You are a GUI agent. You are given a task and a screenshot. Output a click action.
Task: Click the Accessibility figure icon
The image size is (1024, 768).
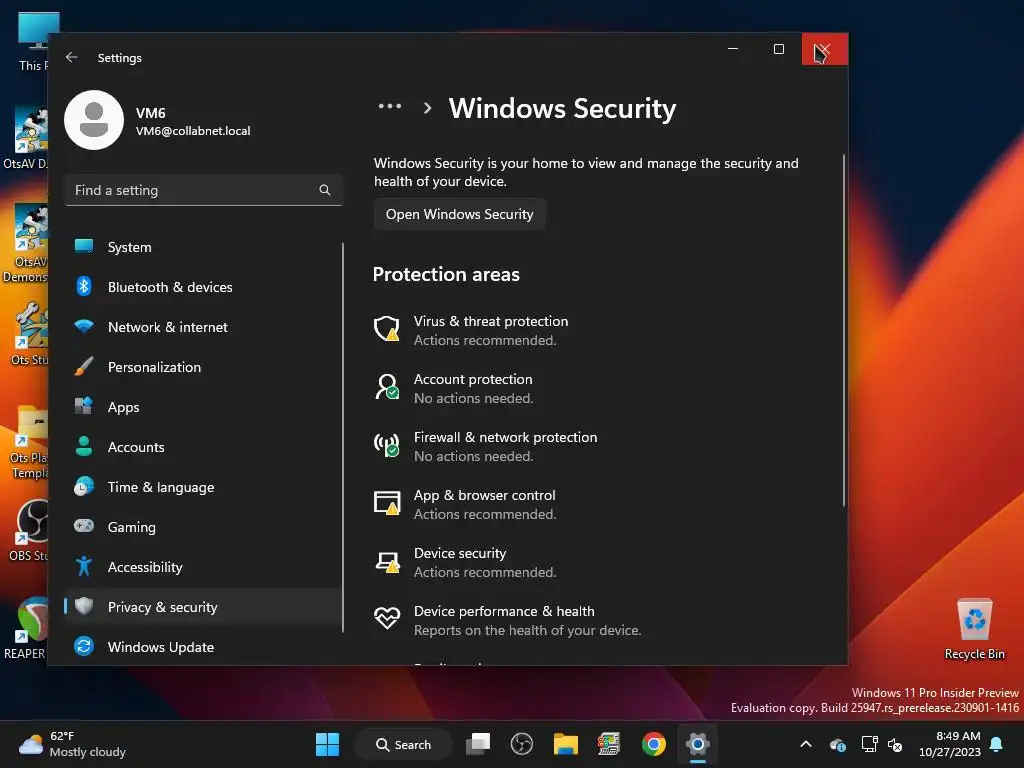click(84, 566)
